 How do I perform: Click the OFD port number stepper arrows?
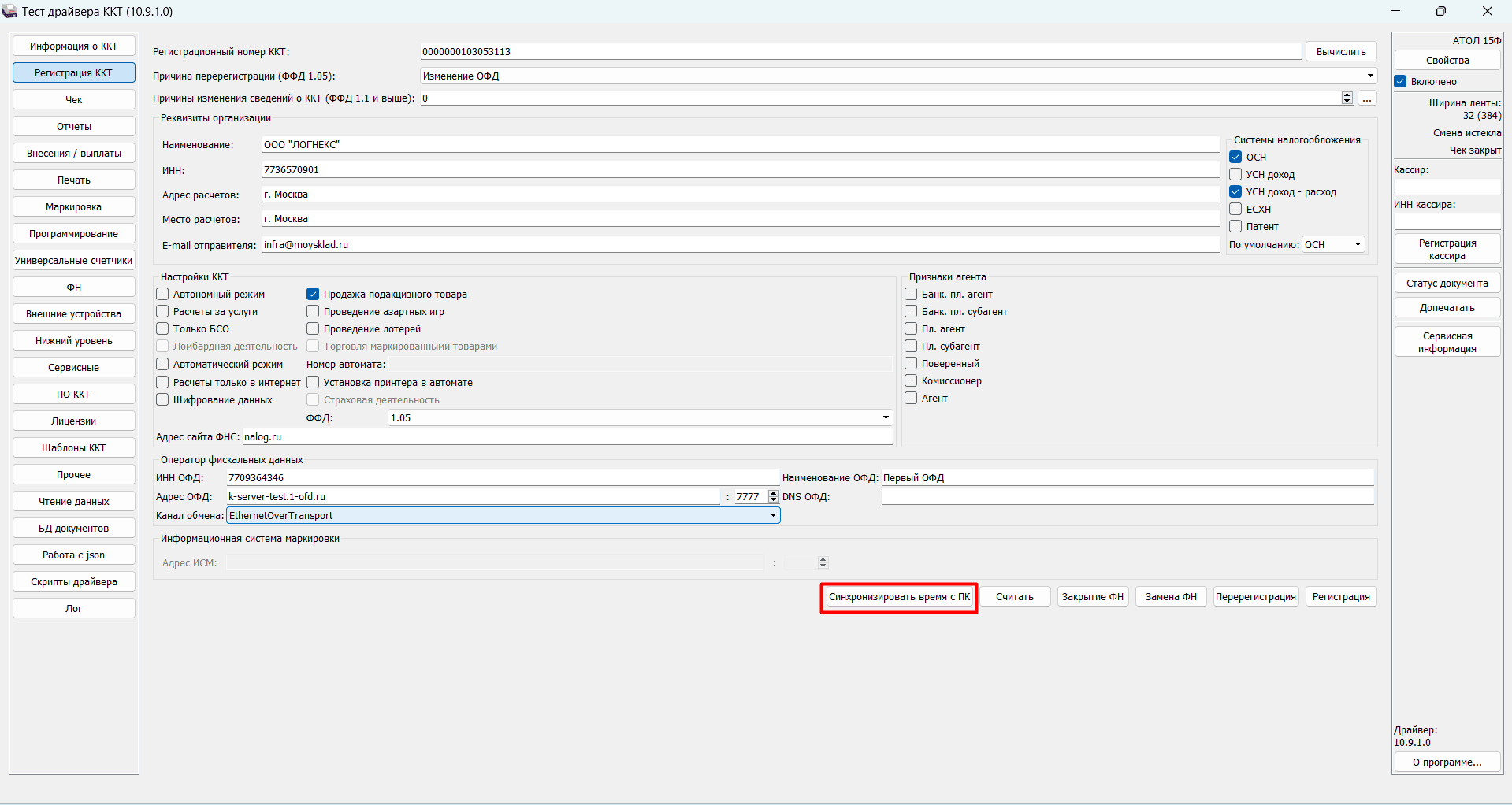tap(773, 496)
